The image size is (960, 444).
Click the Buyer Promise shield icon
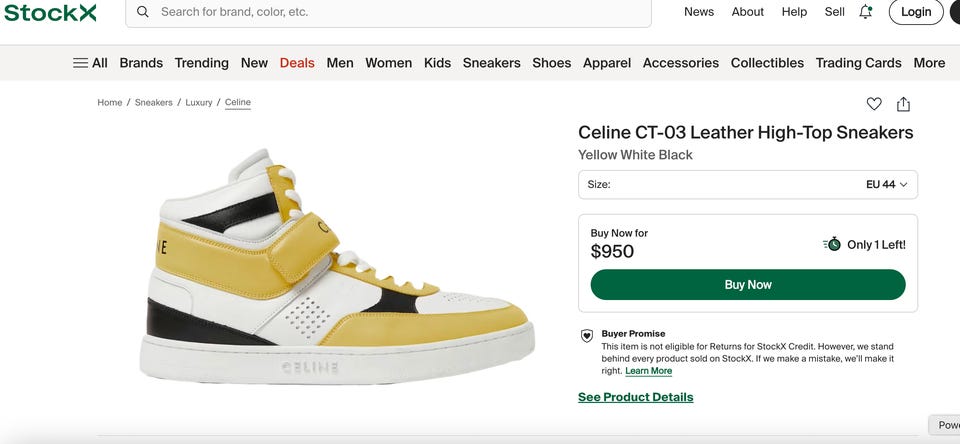click(587, 336)
